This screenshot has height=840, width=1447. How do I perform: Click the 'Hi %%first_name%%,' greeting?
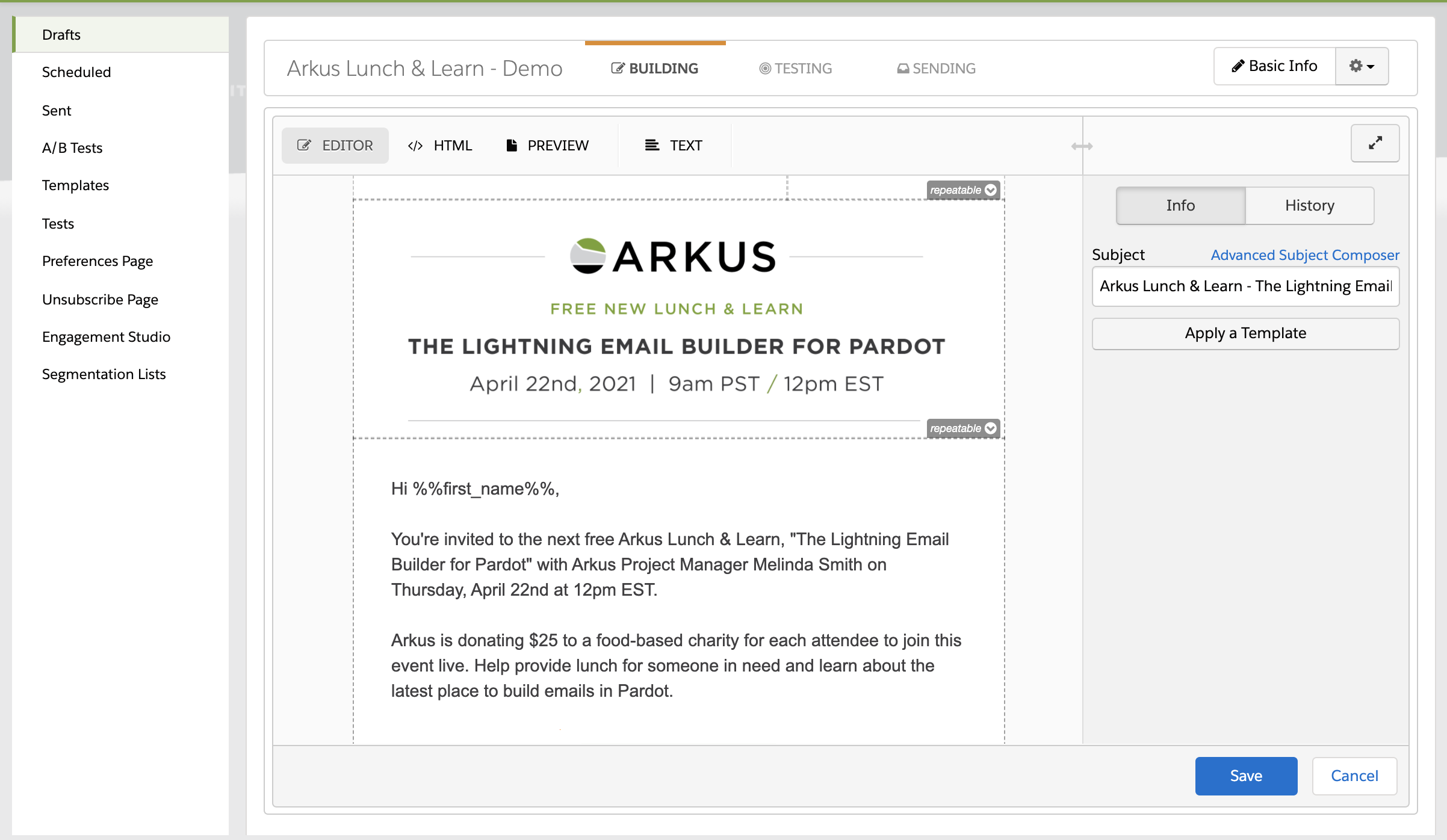[475, 489]
